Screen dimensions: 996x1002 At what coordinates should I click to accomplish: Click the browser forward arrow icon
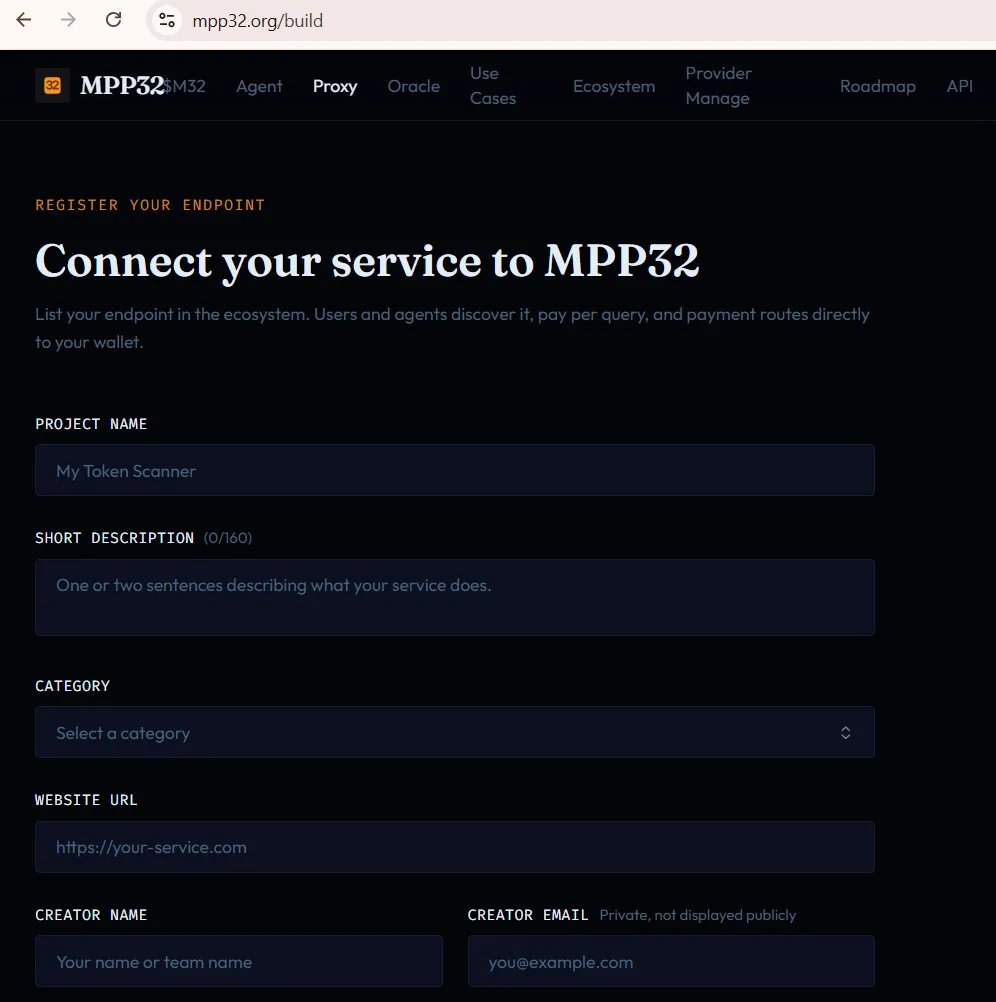68,20
